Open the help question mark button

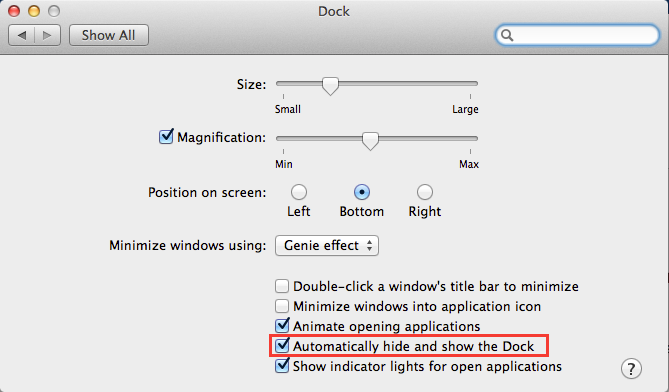tap(631, 368)
